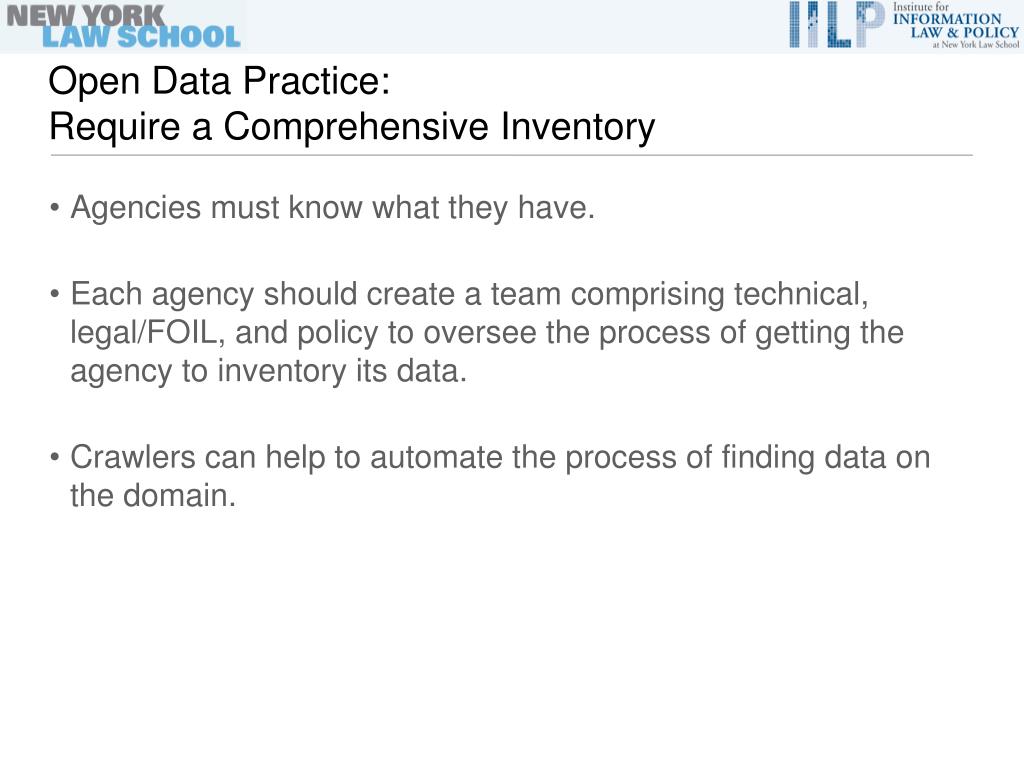Click the 'LAW SCHOOL' blue text in logo

point(142,37)
